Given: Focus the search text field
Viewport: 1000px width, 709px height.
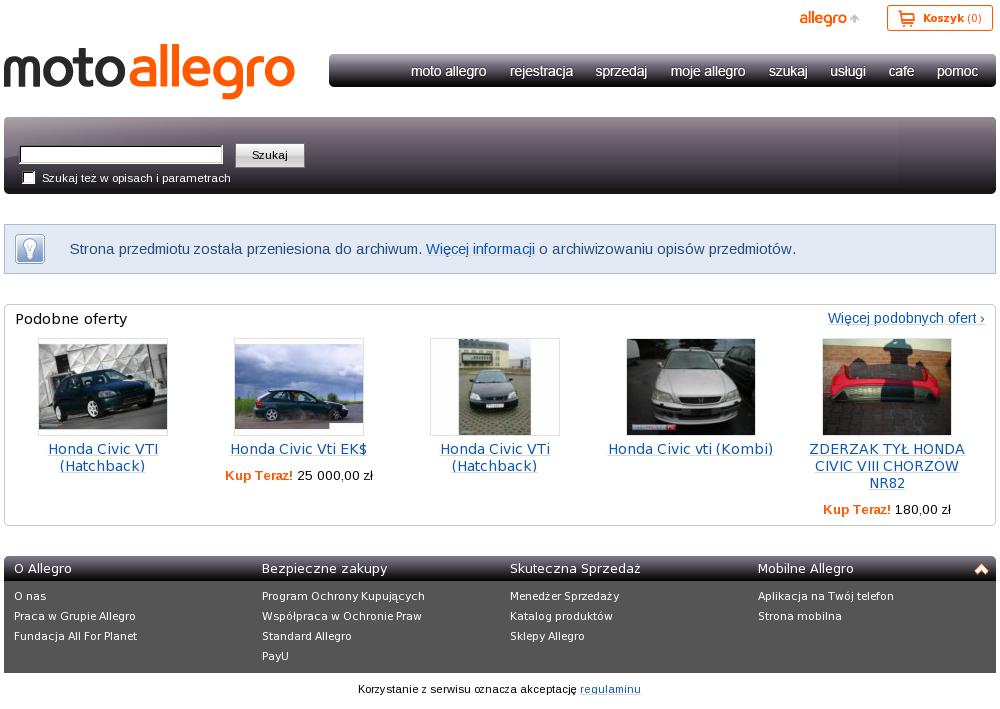Looking at the screenshot, I should point(121,155).
